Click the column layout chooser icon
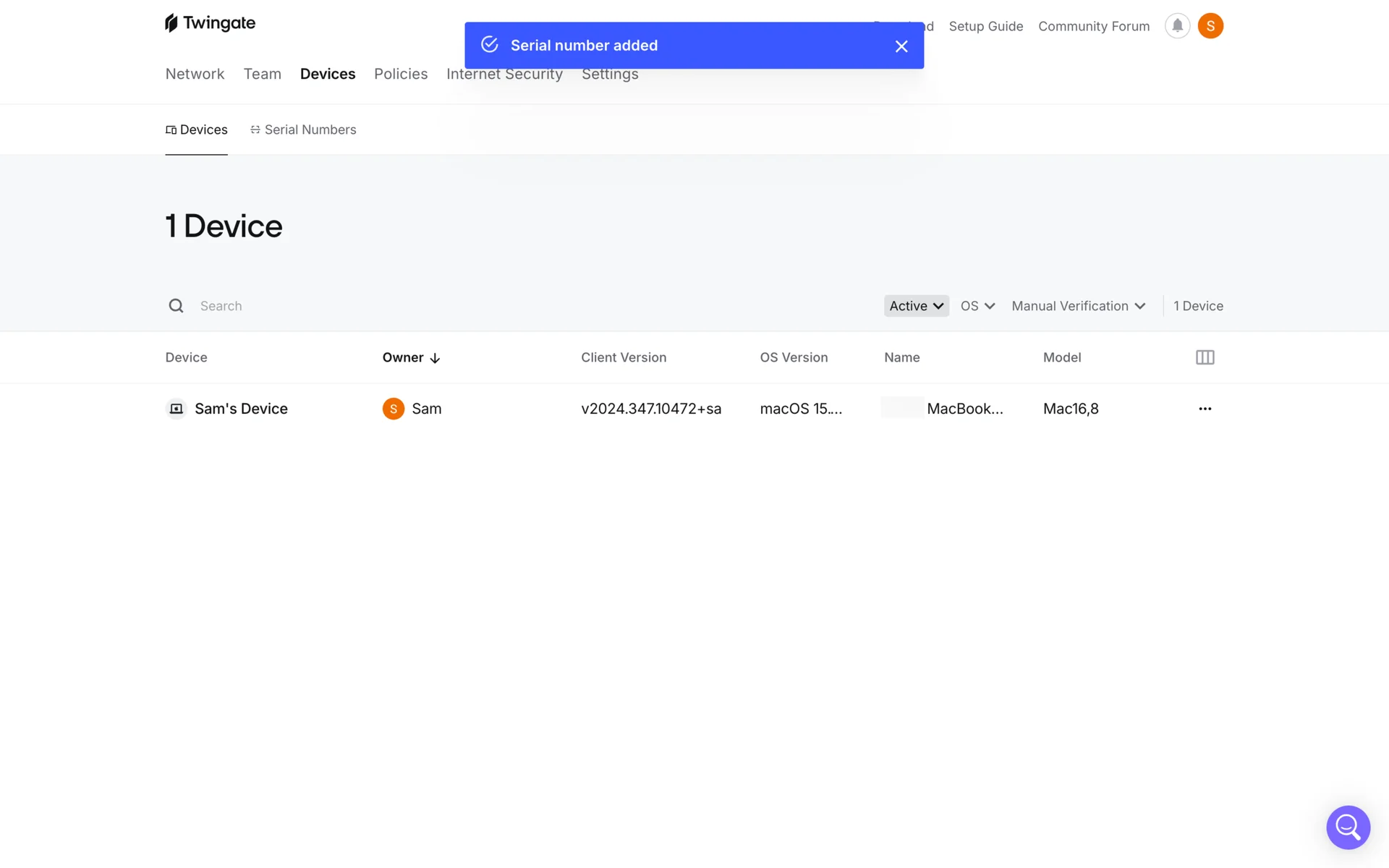This screenshot has height=868, width=1389. pos(1205,357)
